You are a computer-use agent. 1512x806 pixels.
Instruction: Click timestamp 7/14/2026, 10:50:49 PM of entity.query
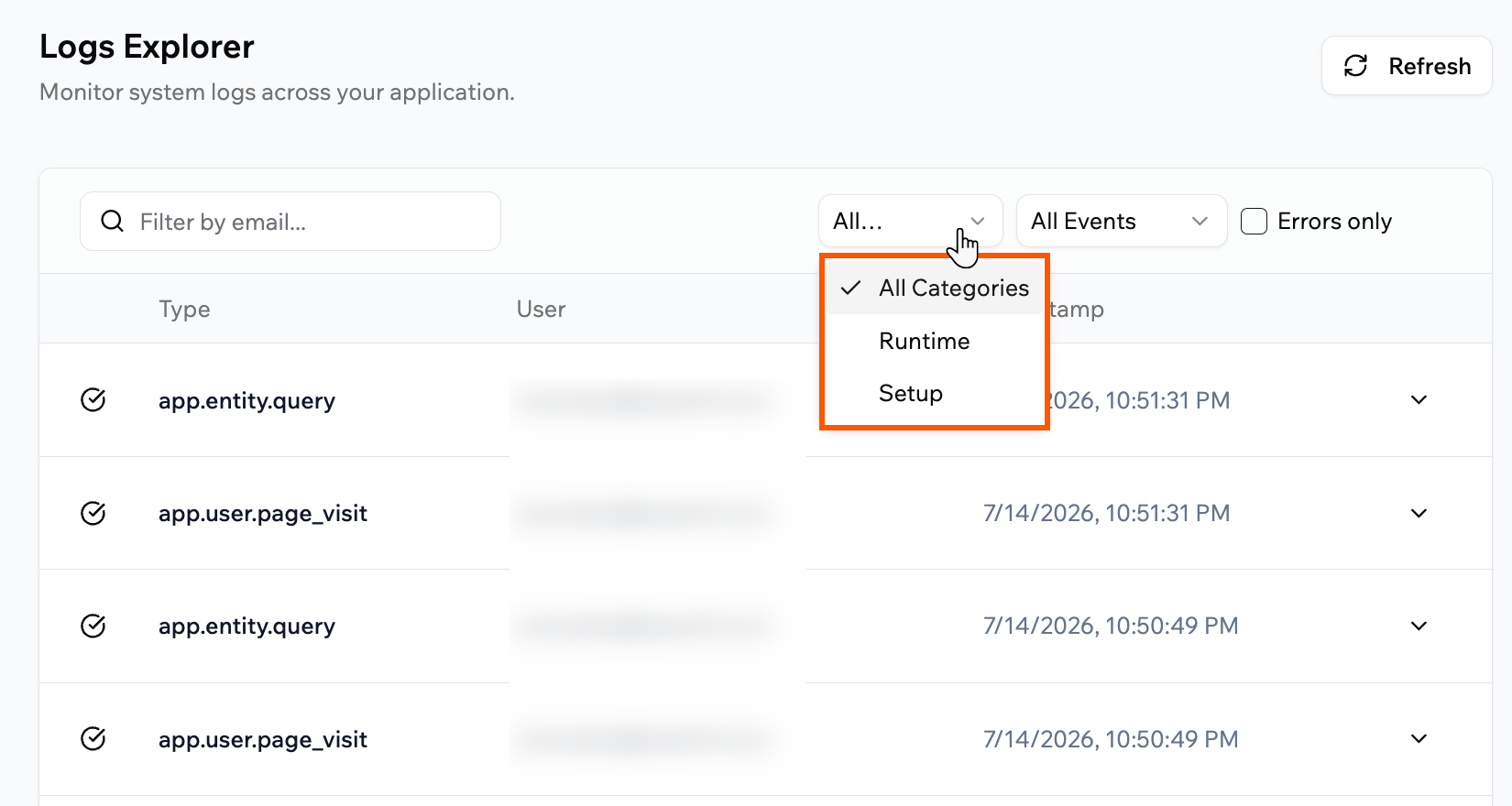coord(1111,626)
